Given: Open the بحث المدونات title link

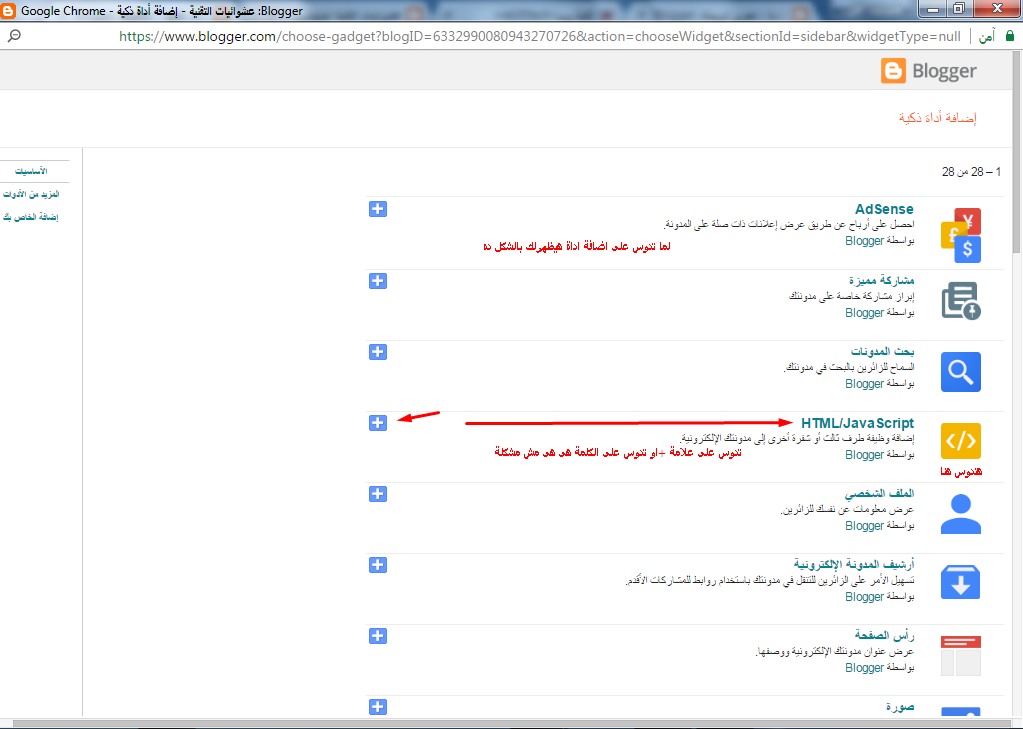Looking at the screenshot, I should pos(882,351).
